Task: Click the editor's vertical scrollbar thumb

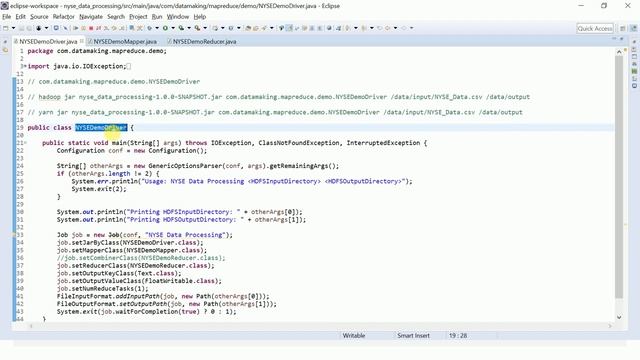Action: (619, 177)
